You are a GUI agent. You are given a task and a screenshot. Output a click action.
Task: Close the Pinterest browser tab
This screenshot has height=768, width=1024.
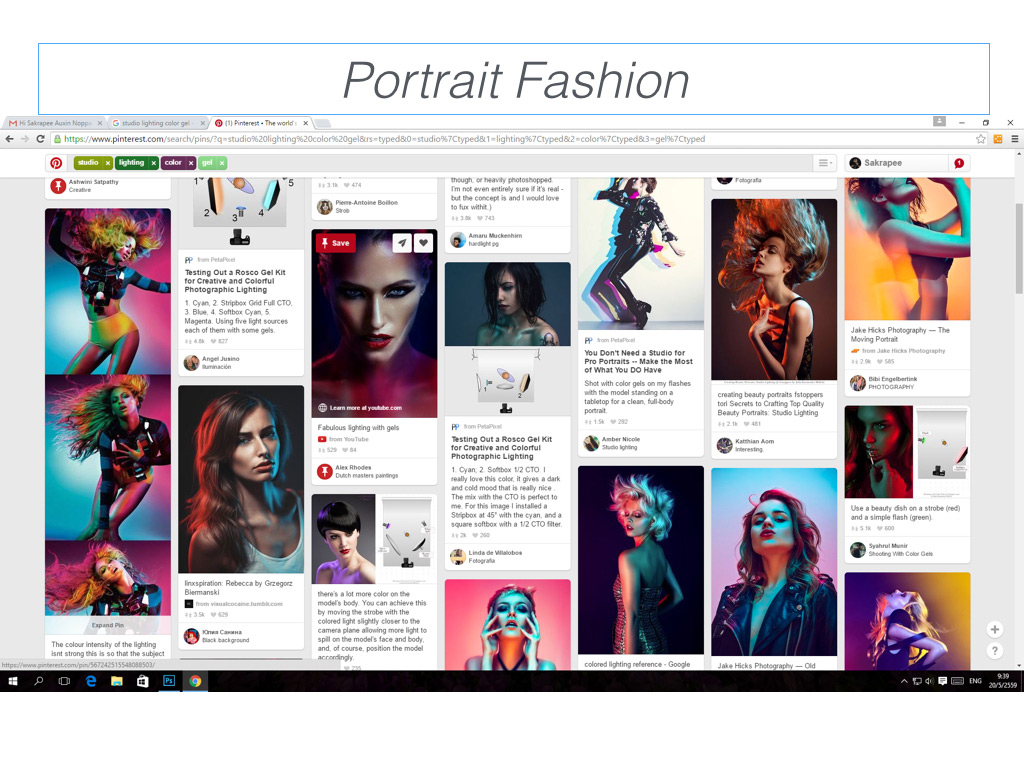(306, 123)
